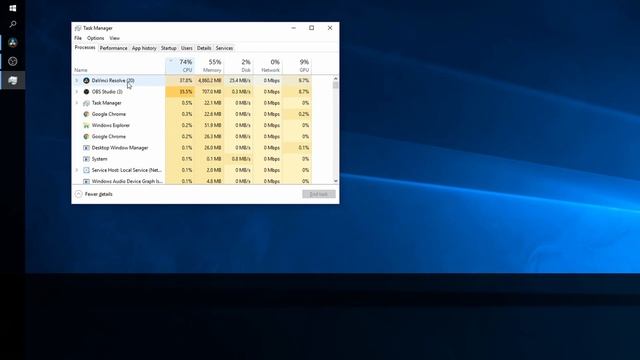This screenshot has height=360, width=640.
Task: Switch to DaVinci Resolve on the taskbar
Action: [13, 42]
